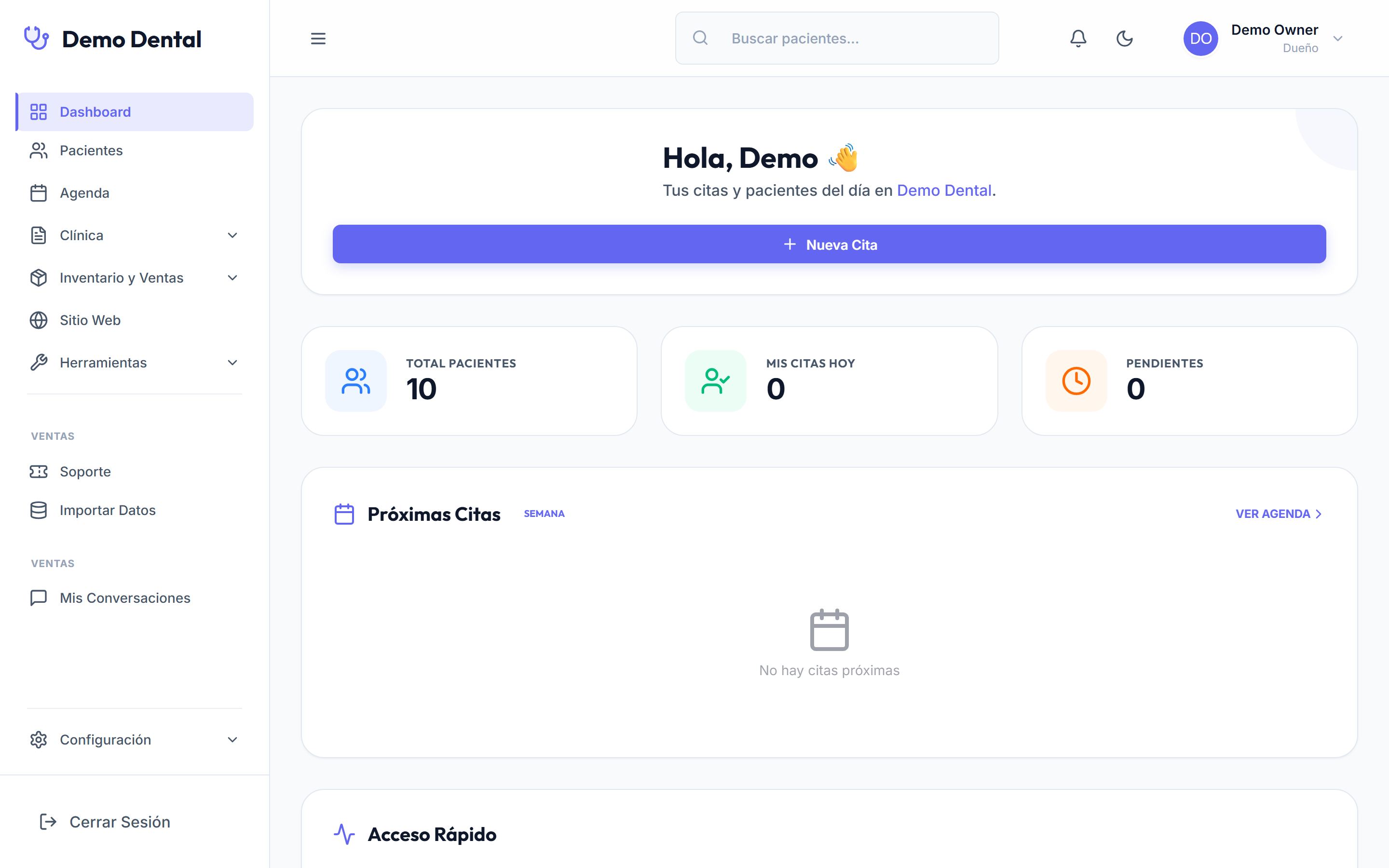Image resolution: width=1389 pixels, height=868 pixels.
Task: Go to Pacientes in sidebar
Action: [135, 150]
